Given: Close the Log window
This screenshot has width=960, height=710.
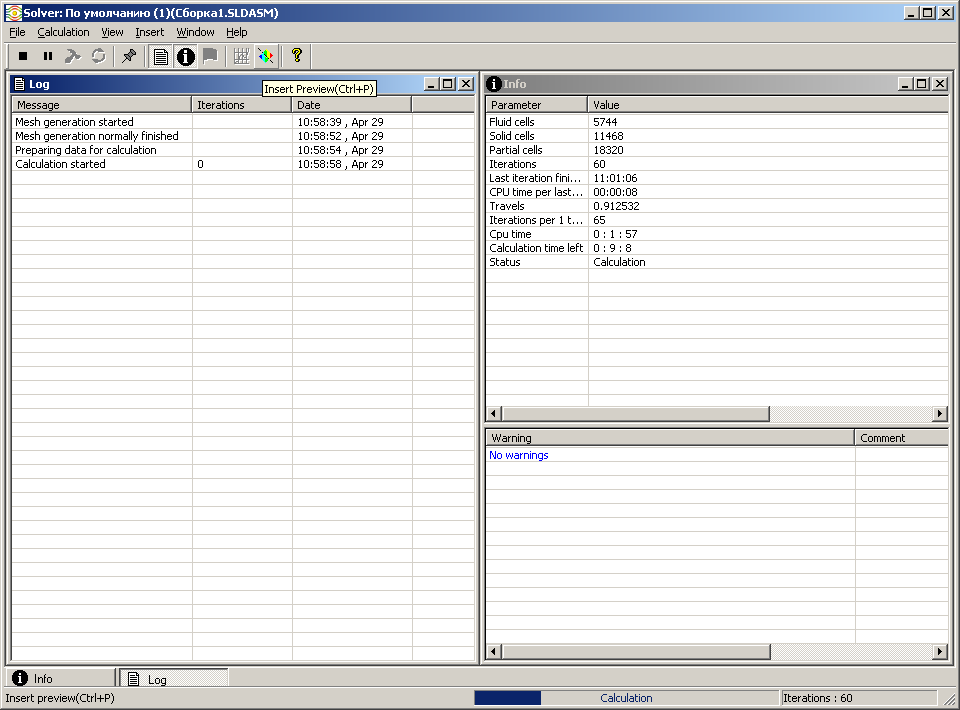Looking at the screenshot, I should point(466,84).
